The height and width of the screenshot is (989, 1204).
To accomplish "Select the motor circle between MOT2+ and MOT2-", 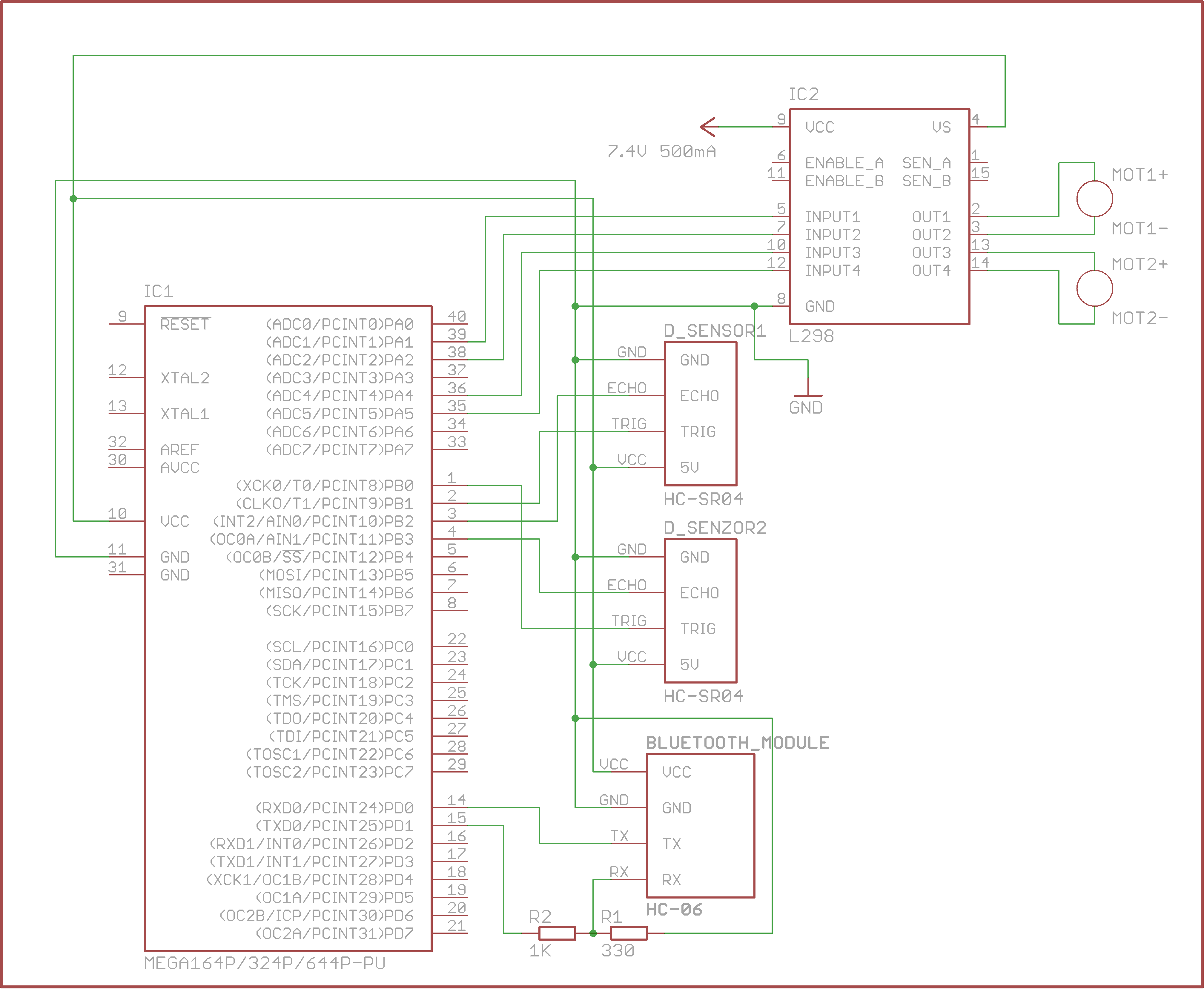I will 1094,288.
